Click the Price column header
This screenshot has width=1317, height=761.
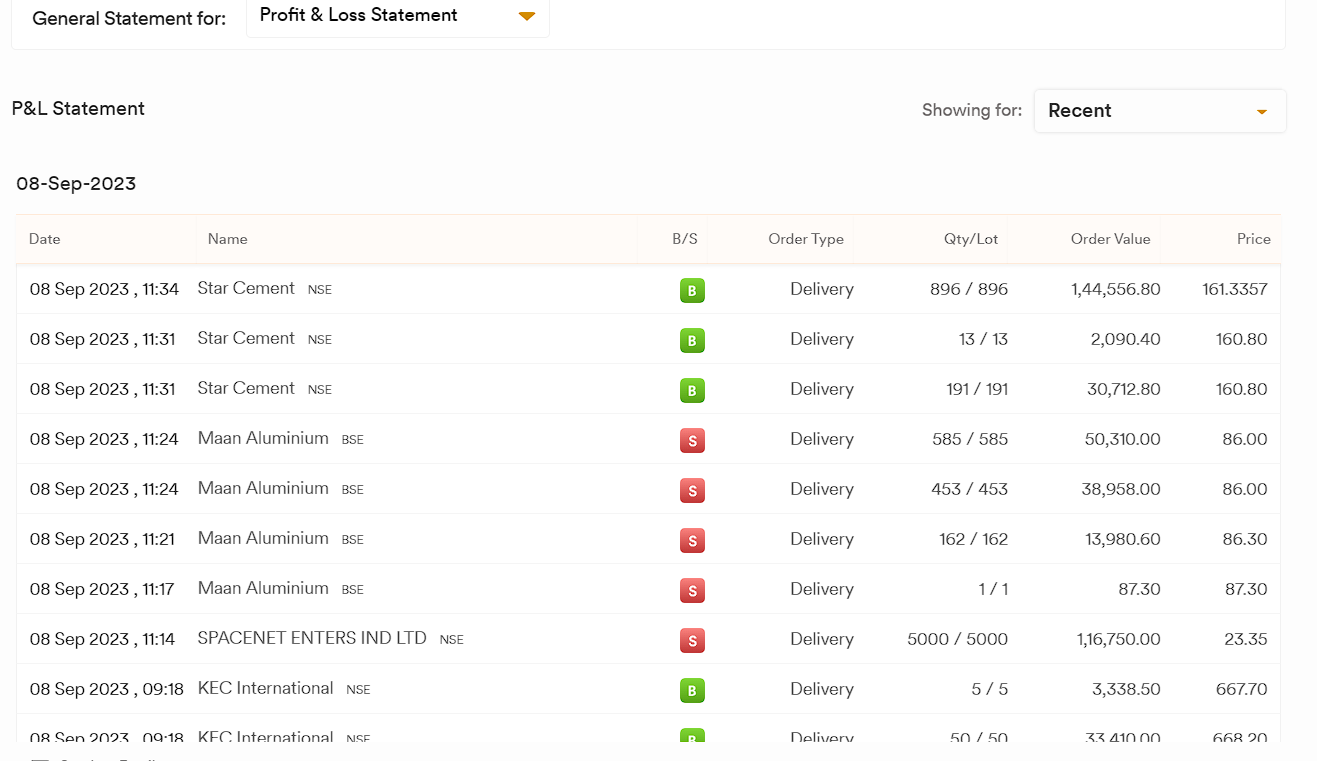click(1253, 239)
